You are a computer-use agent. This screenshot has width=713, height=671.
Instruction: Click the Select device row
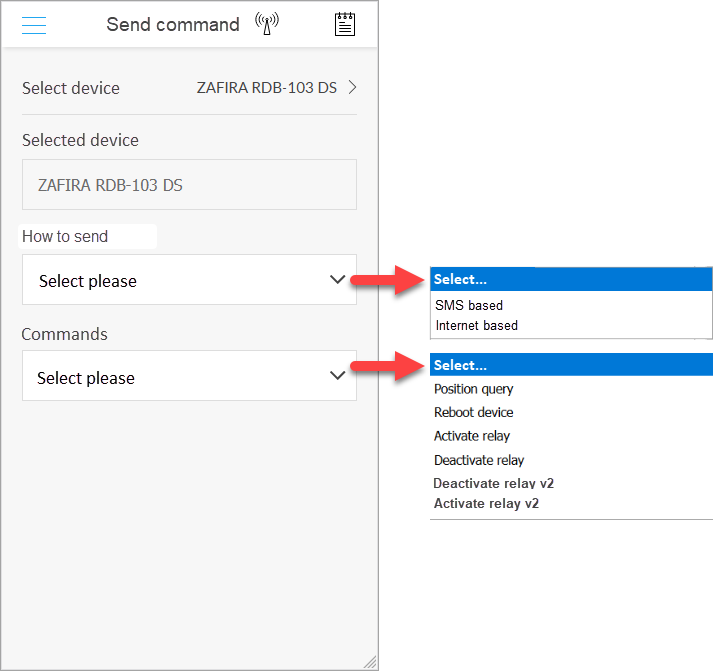point(189,87)
